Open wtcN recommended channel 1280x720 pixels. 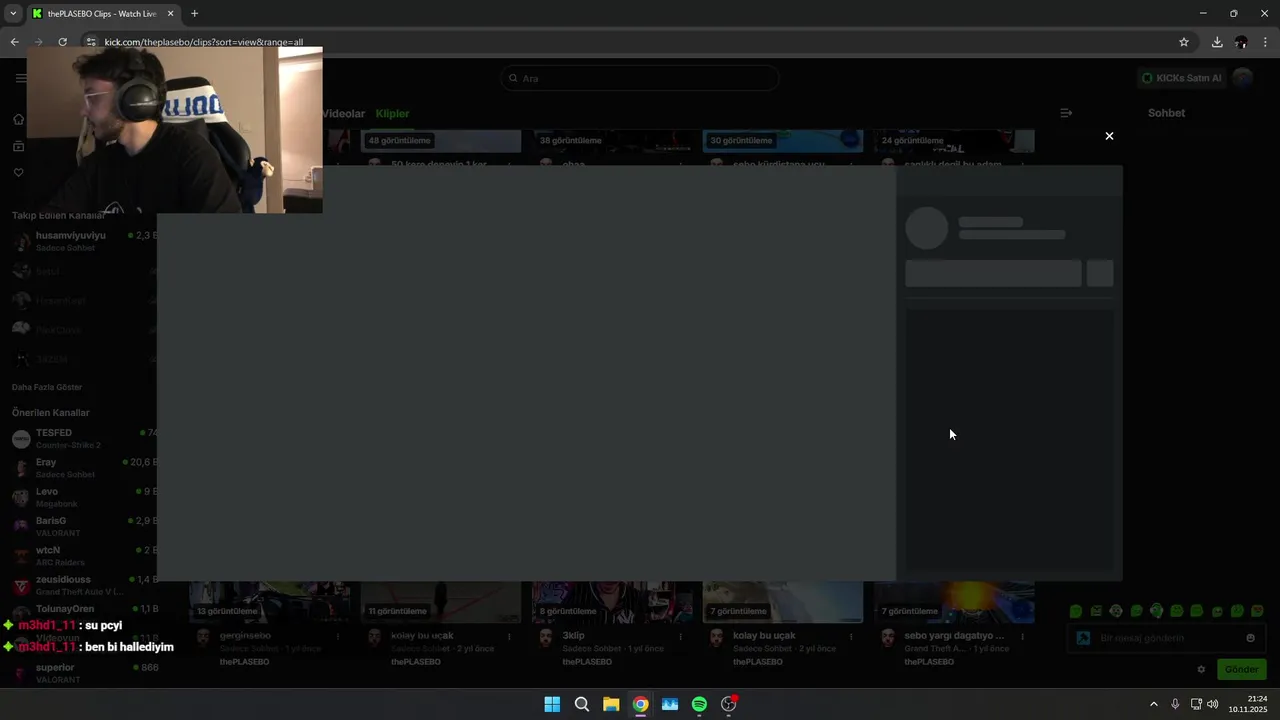click(x=84, y=556)
